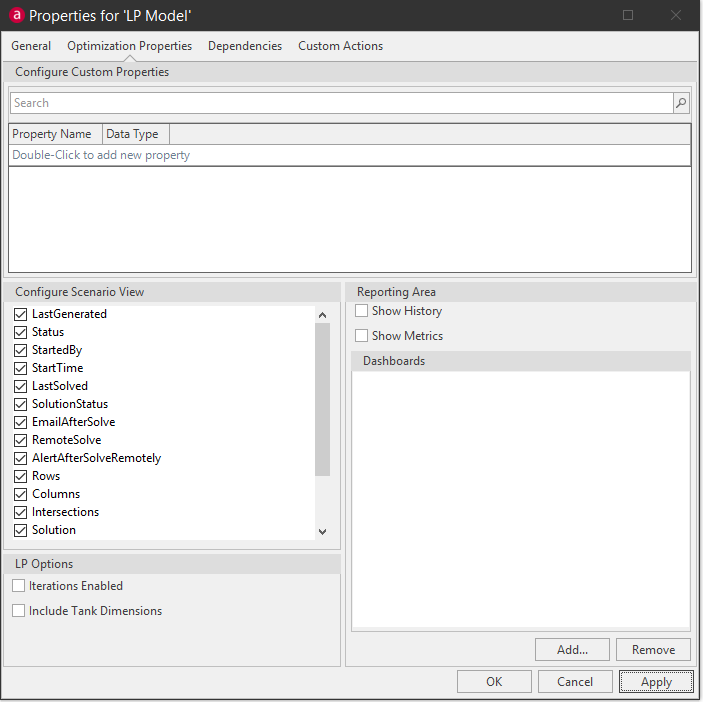Open the Custom Actions tab
Viewport: 703px width, 702px height.
pyautogui.click(x=340, y=46)
